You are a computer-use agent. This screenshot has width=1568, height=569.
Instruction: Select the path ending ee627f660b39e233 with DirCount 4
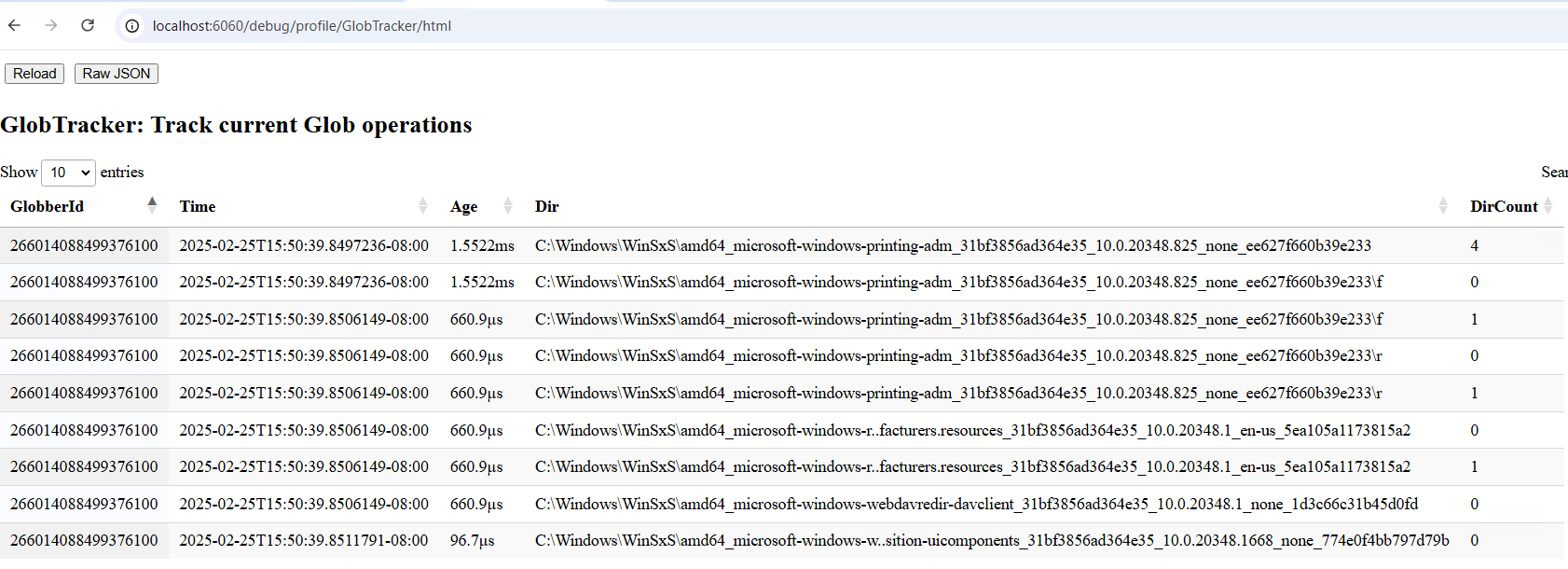pos(953,245)
